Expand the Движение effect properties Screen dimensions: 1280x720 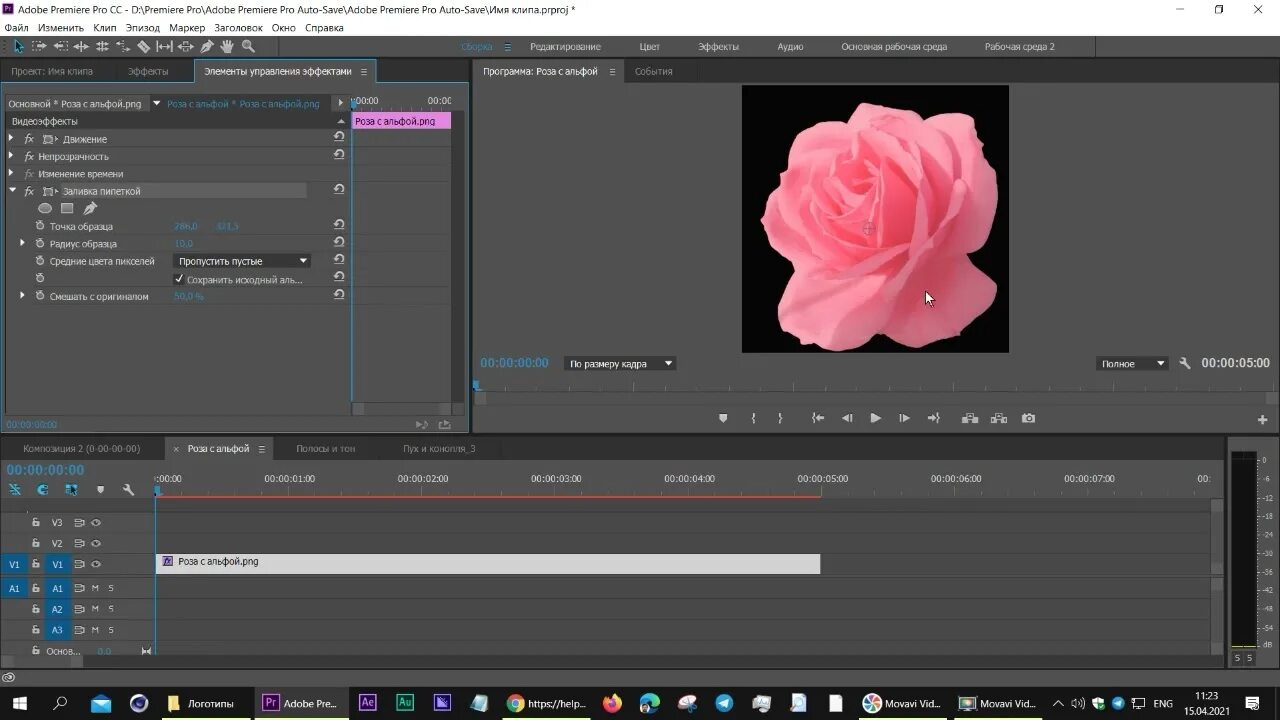pyautogui.click(x=11, y=139)
